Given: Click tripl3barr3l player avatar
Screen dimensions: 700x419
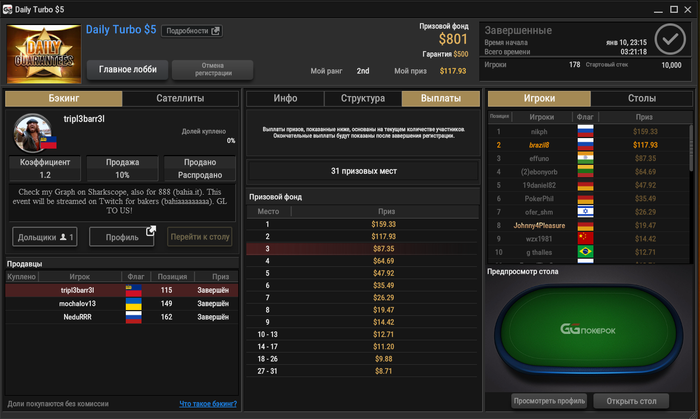Looking at the screenshot, I should 32,133.
